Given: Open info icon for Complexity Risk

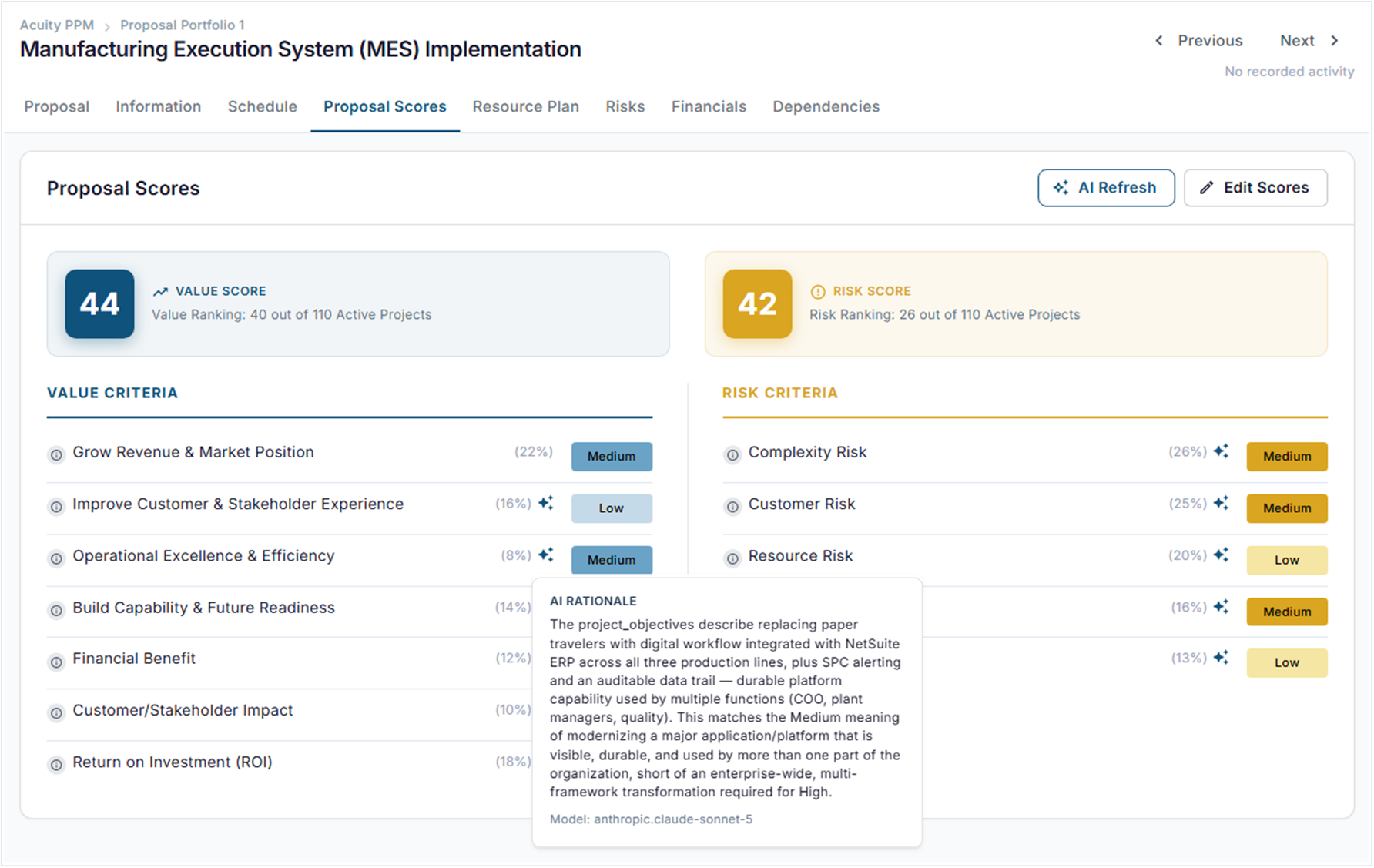Looking at the screenshot, I should pyautogui.click(x=732, y=455).
